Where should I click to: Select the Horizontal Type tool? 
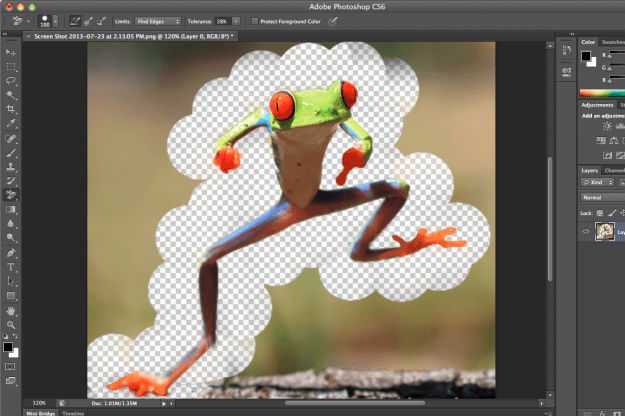pos(11,268)
